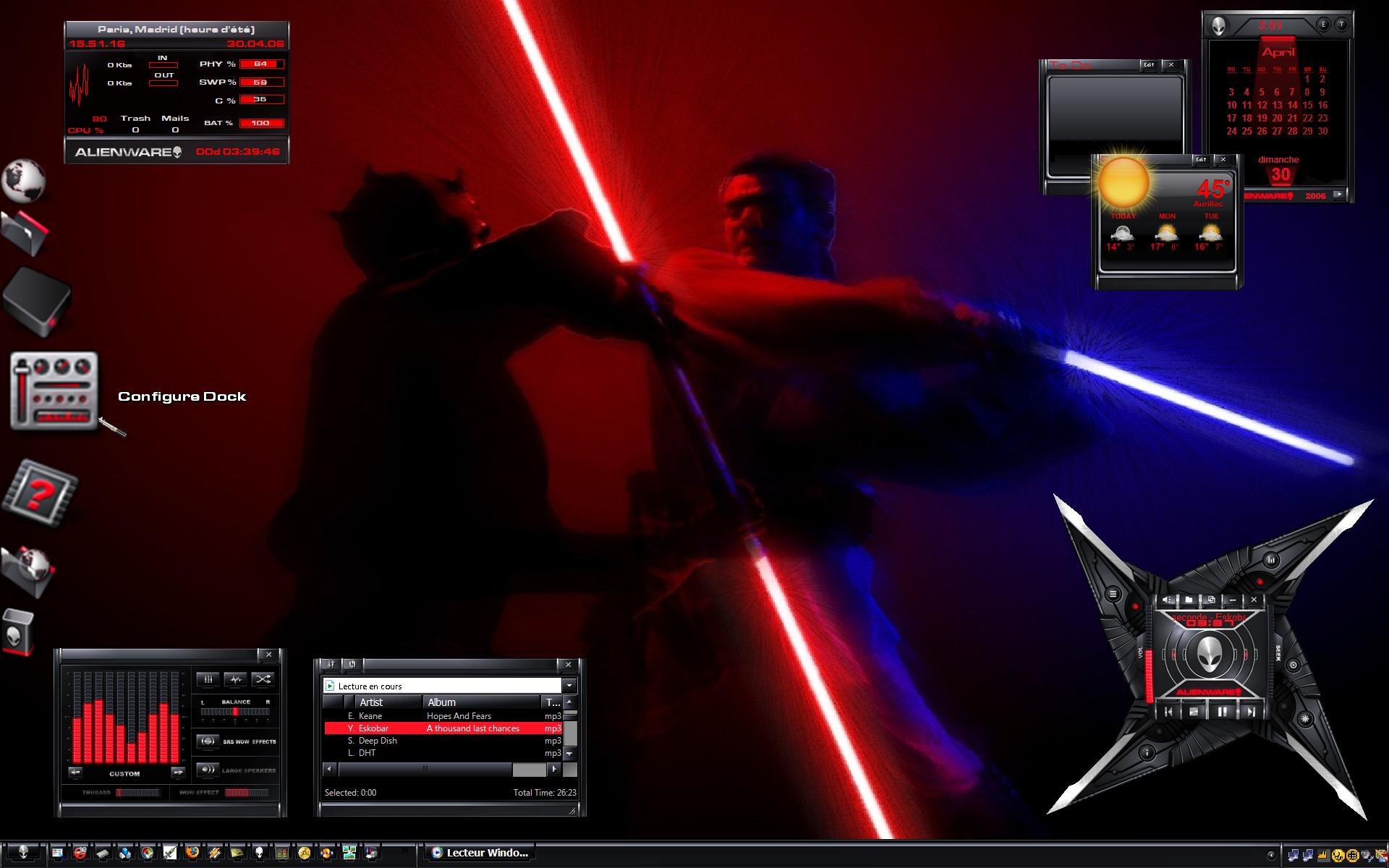Skip to next track in star-shaped player
The image size is (1389, 868).
click(x=1250, y=712)
